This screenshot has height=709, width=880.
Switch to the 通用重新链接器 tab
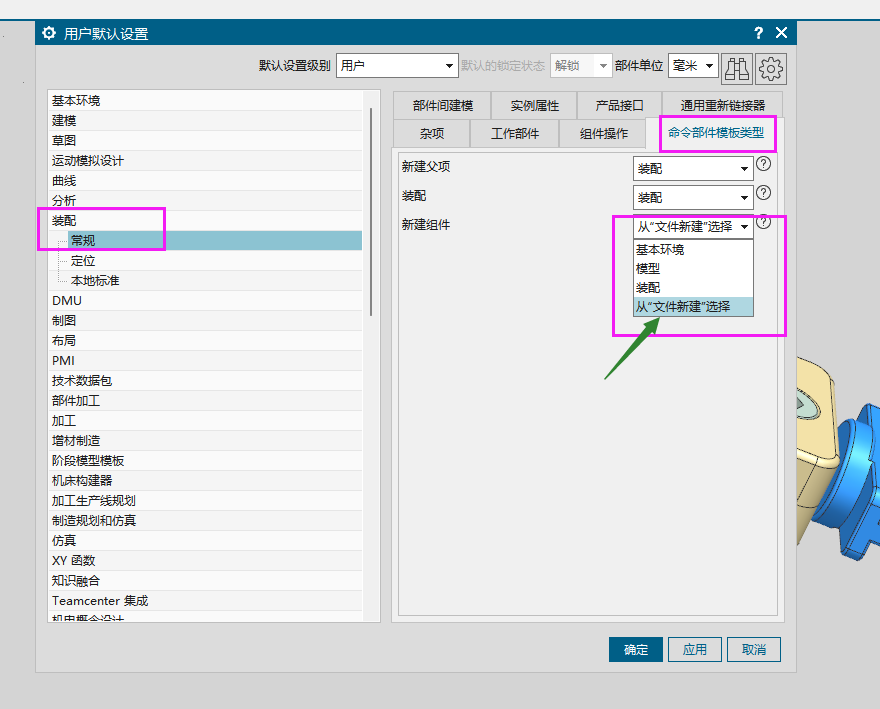coord(722,106)
